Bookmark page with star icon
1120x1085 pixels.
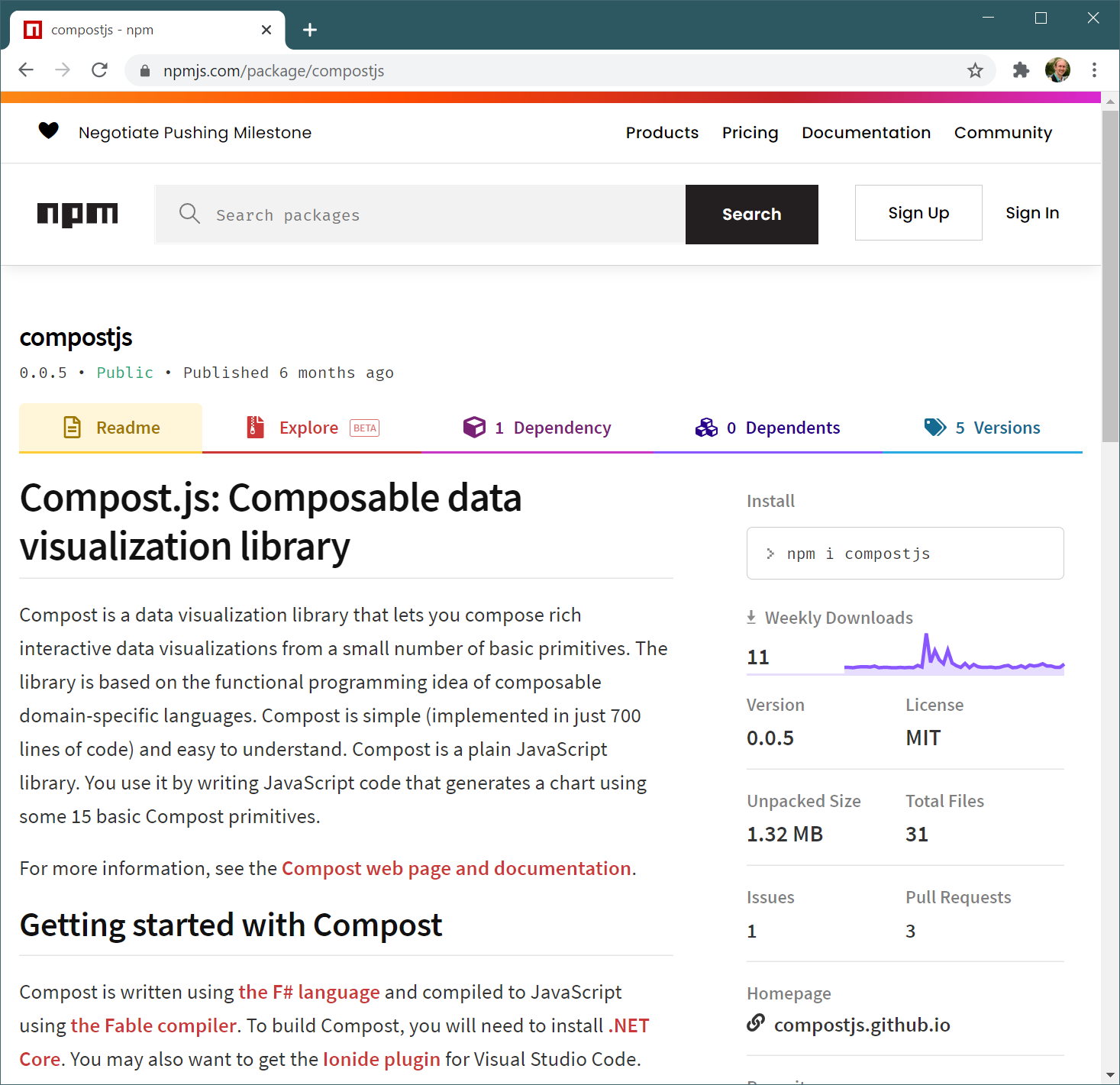[x=975, y=71]
